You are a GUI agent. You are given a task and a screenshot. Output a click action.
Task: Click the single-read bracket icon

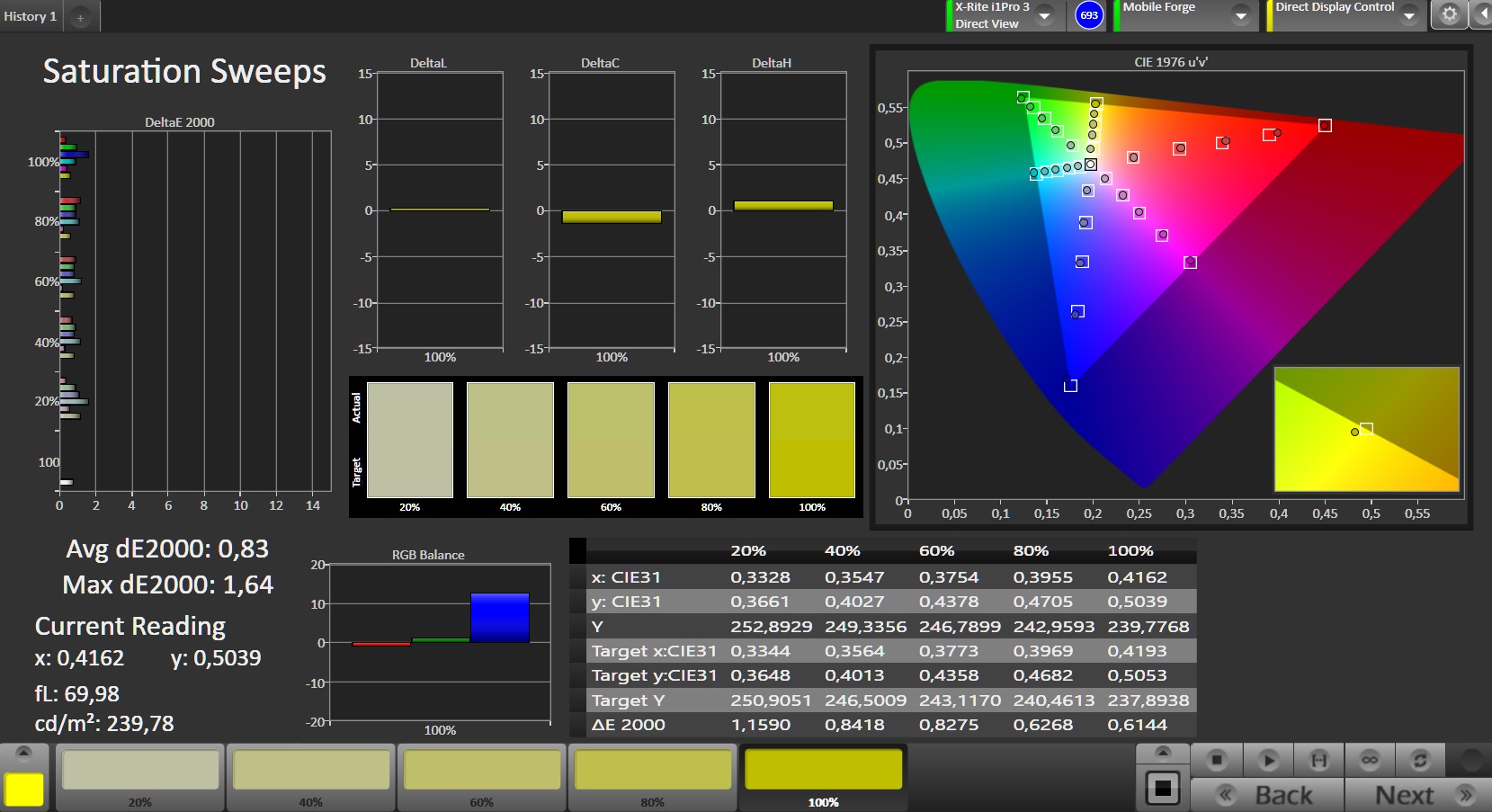[1318, 761]
